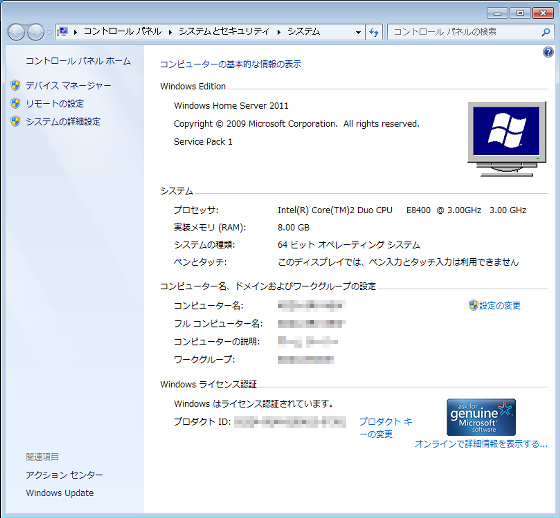This screenshot has width=560, height=518.
Task: Close the system window
Action: click(543, 13)
